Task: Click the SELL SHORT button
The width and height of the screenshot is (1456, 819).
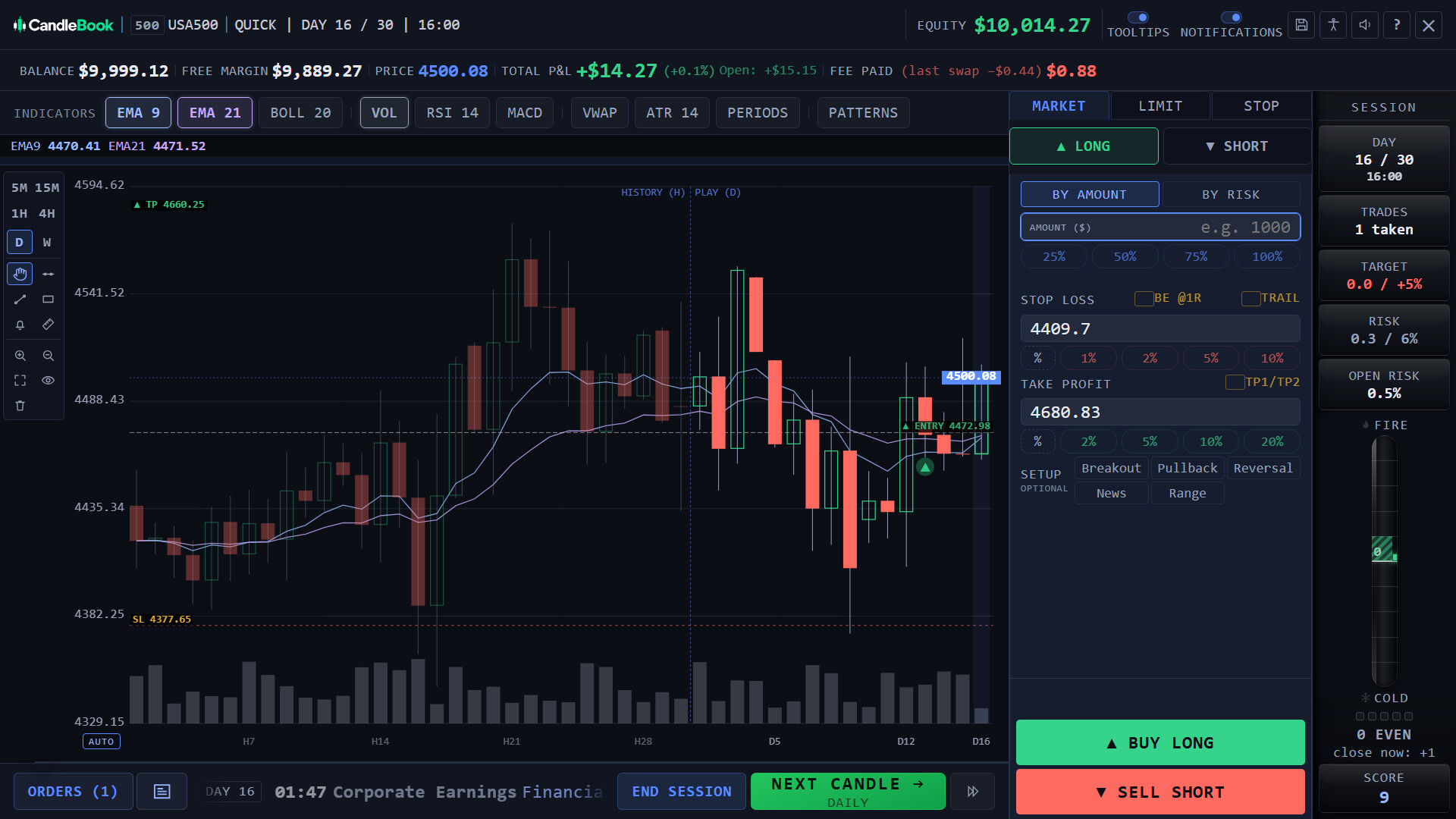Action: coord(1160,792)
